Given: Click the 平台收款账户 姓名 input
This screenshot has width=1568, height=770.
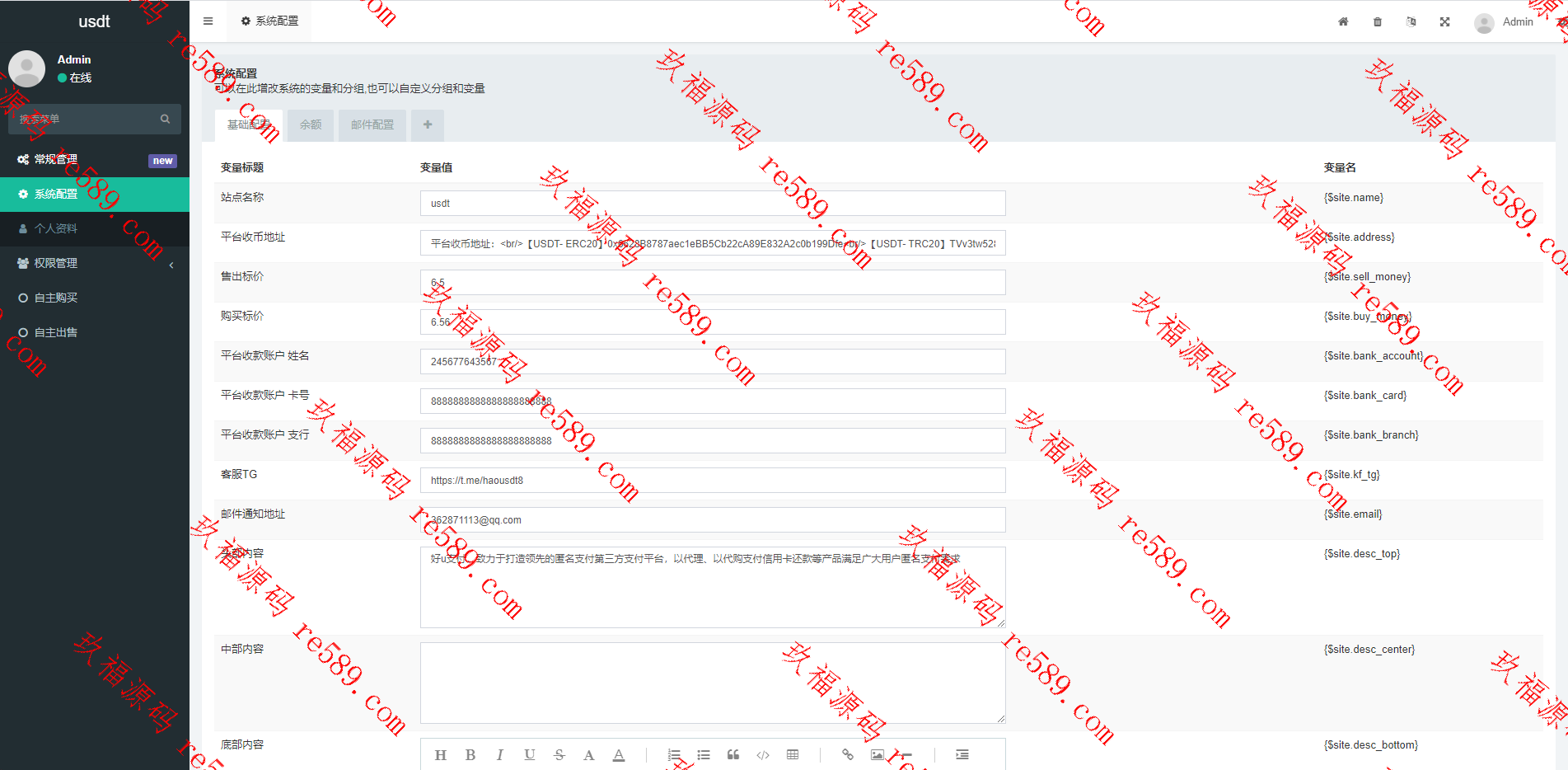Looking at the screenshot, I should (713, 361).
